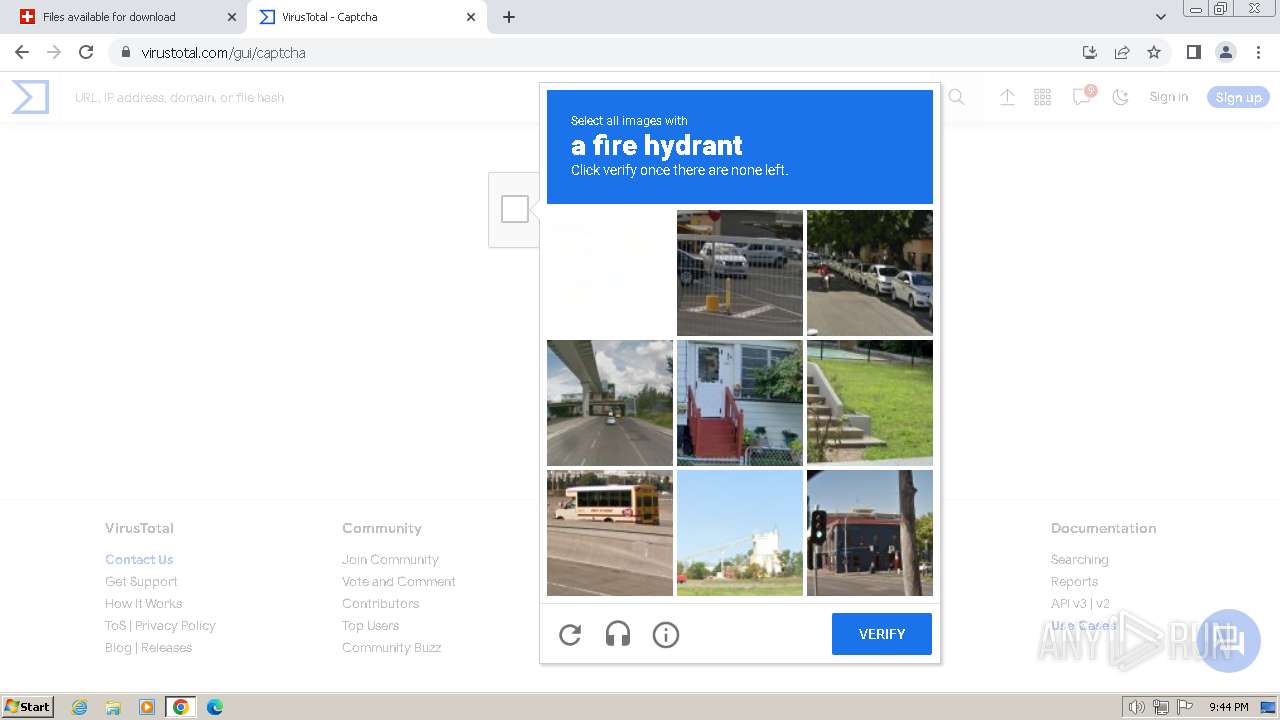
Task: Go back with the browser back arrow
Action: 22,52
